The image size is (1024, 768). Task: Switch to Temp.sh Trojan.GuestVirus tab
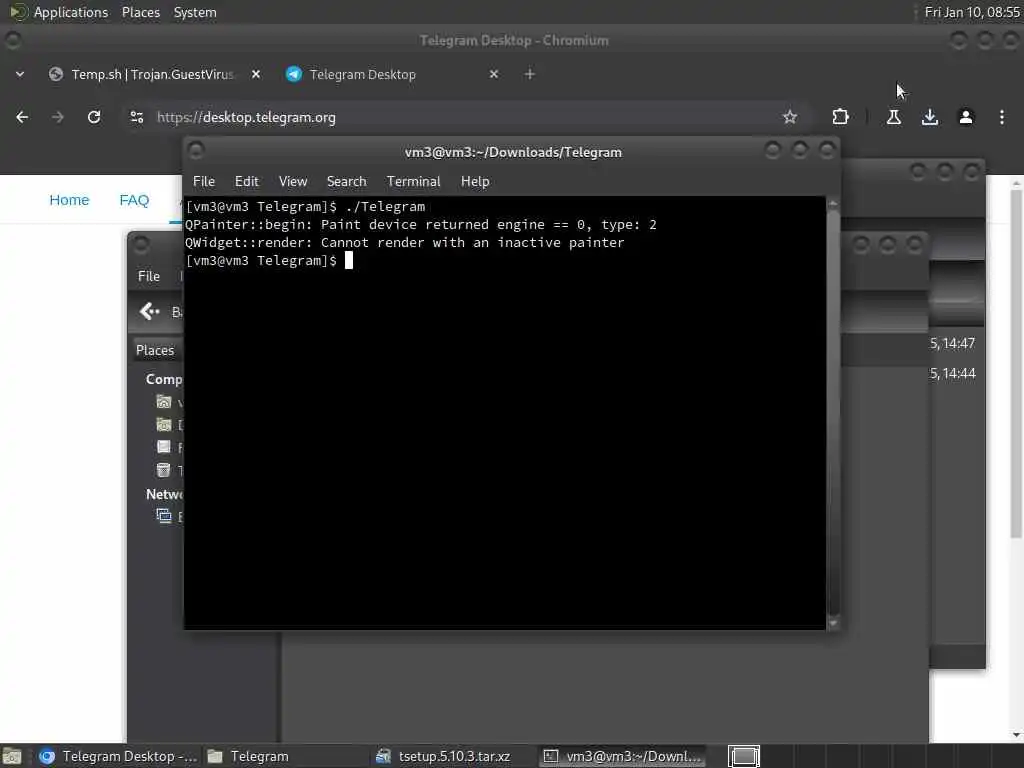coord(152,74)
